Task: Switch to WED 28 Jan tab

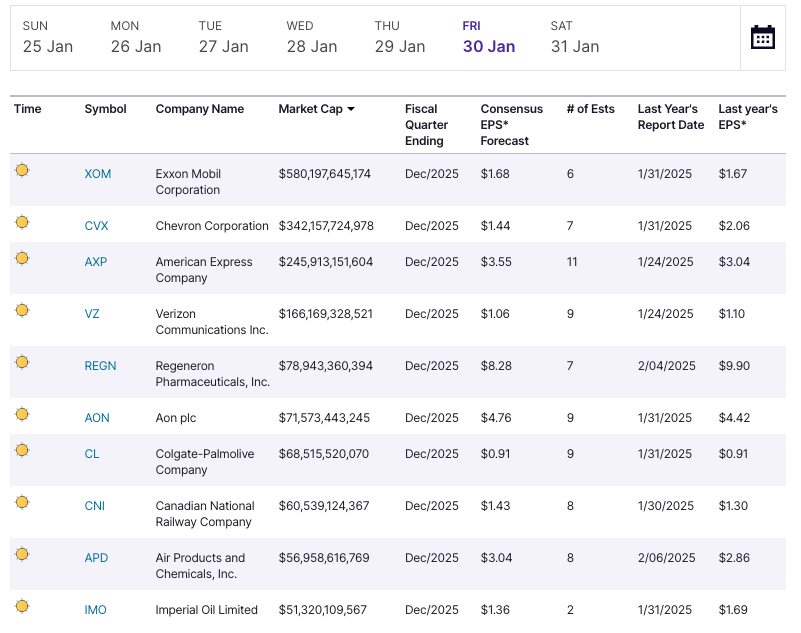Action: click(311, 37)
